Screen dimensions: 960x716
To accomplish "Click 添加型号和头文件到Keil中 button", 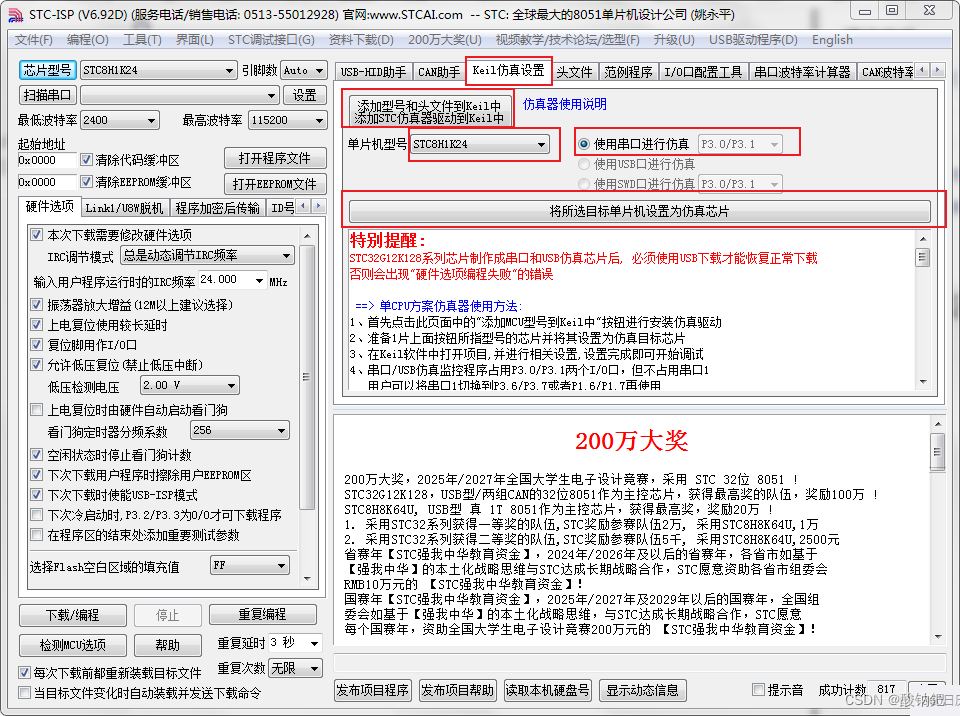I will (x=429, y=111).
